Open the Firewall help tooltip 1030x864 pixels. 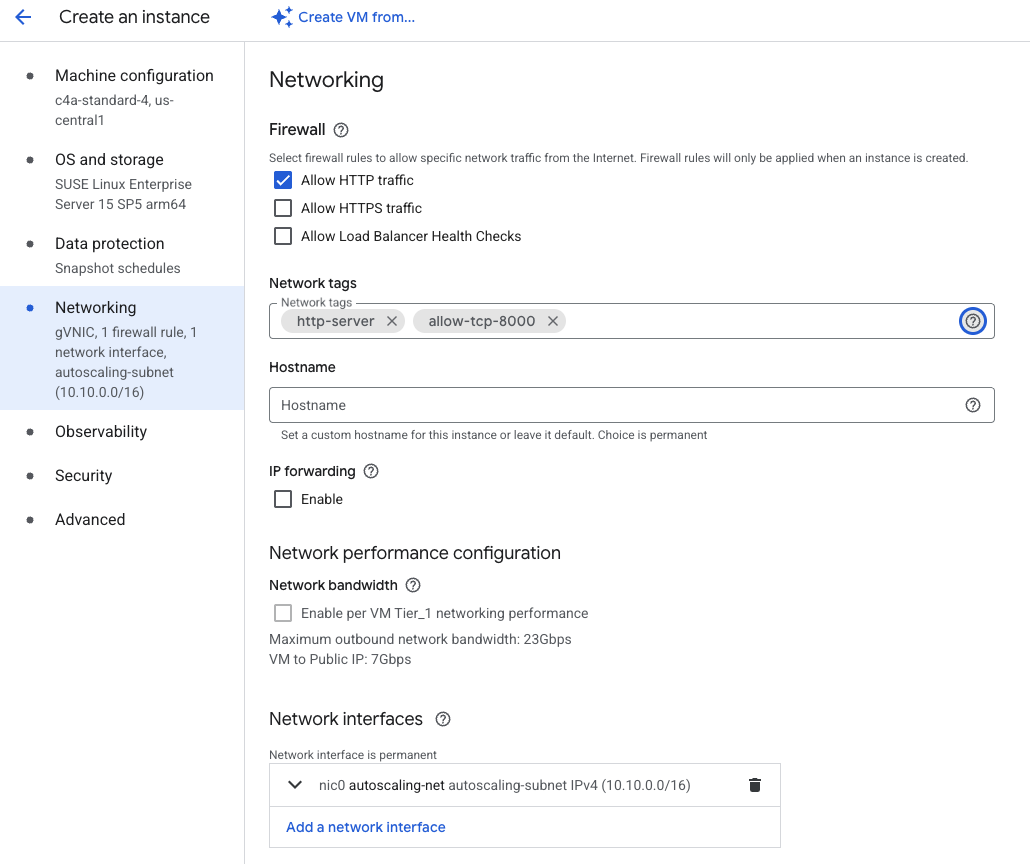pyautogui.click(x=338, y=129)
